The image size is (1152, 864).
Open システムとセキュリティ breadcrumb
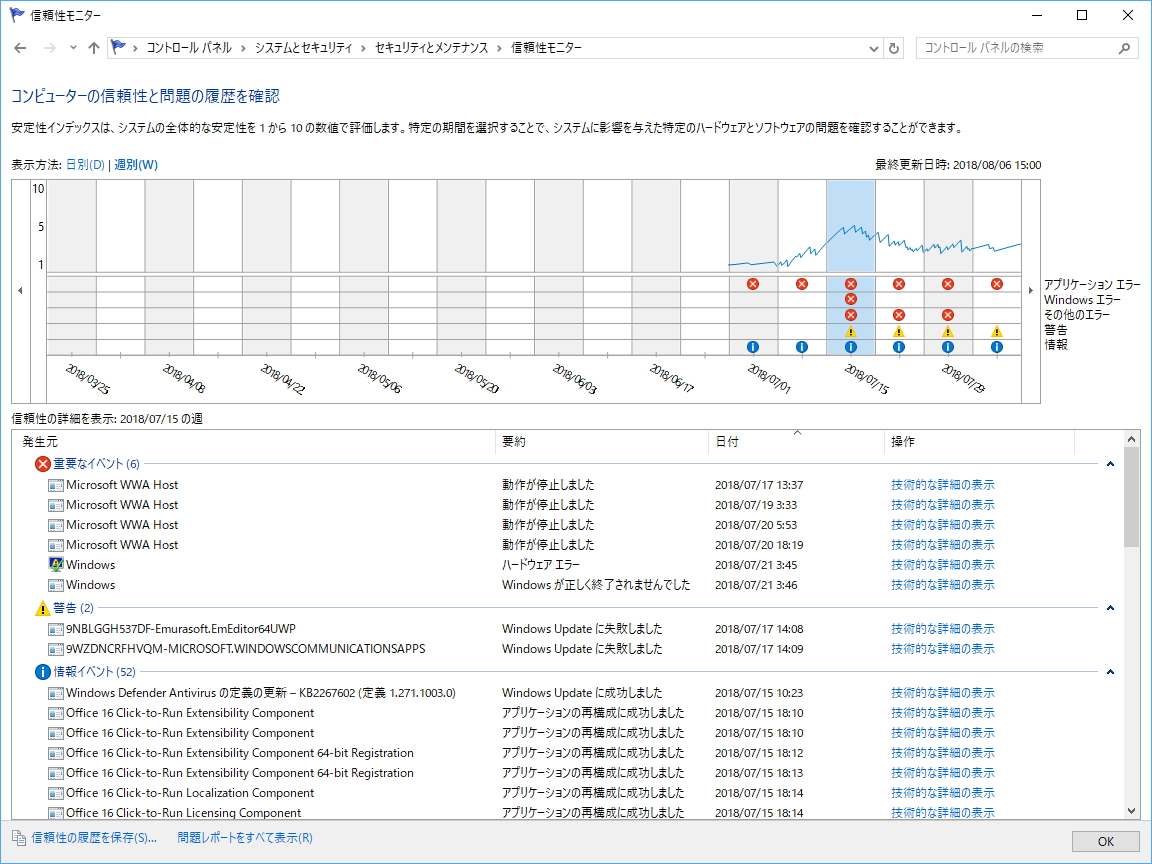point(303,48)
